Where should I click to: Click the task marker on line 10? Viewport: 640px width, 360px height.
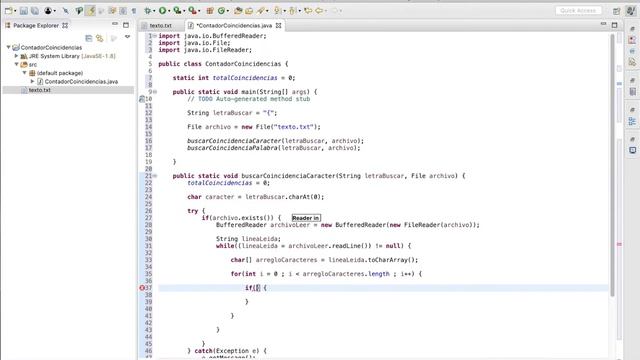point(142,99)
